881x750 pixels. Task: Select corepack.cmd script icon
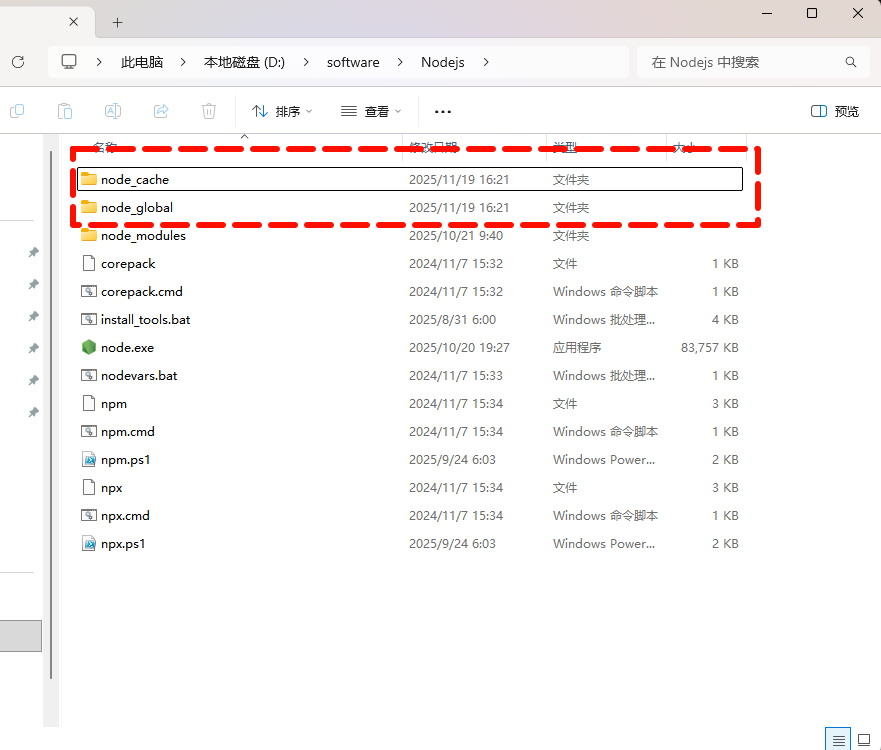click(x=89, y=291)
